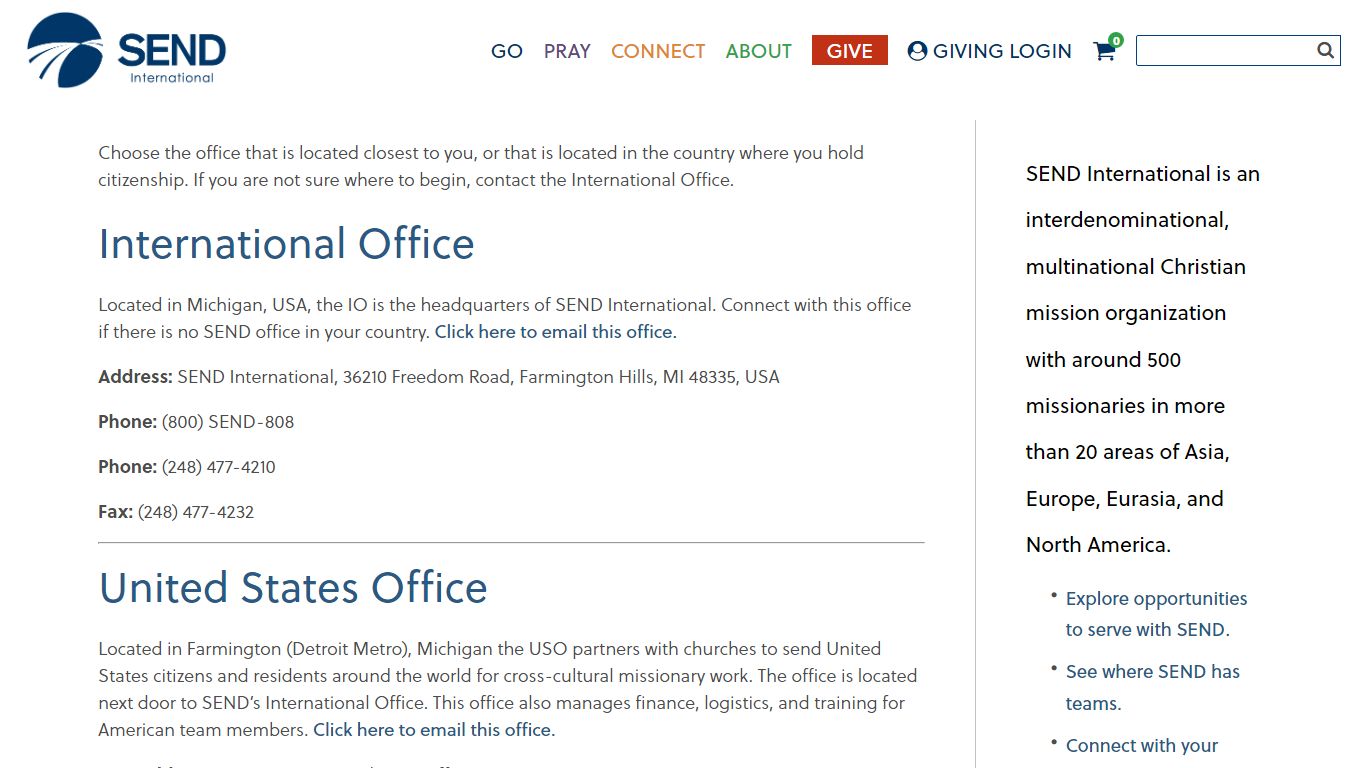Screen dimensions: 1366x768
Task: Open the GIVING LOGIN link
Action: pos(990,51)
